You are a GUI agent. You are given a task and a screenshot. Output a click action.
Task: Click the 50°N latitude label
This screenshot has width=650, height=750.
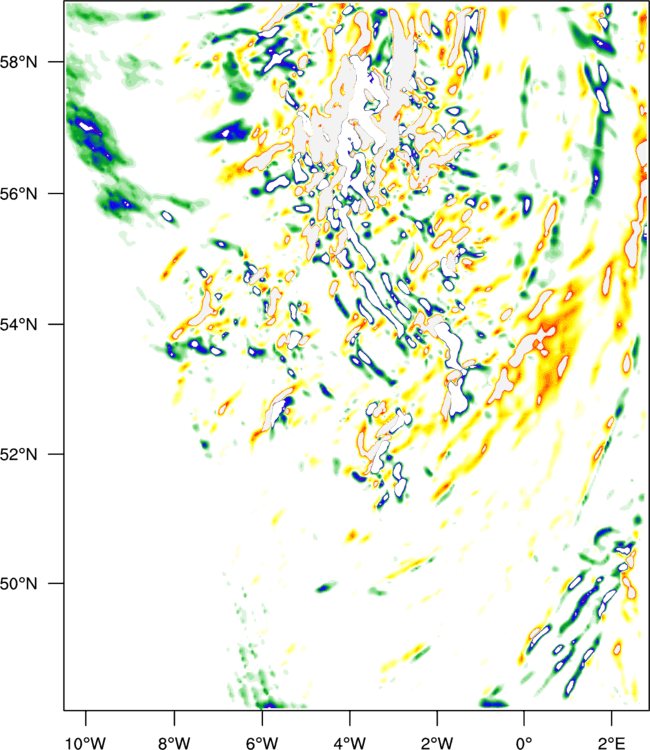coord(19,584)
